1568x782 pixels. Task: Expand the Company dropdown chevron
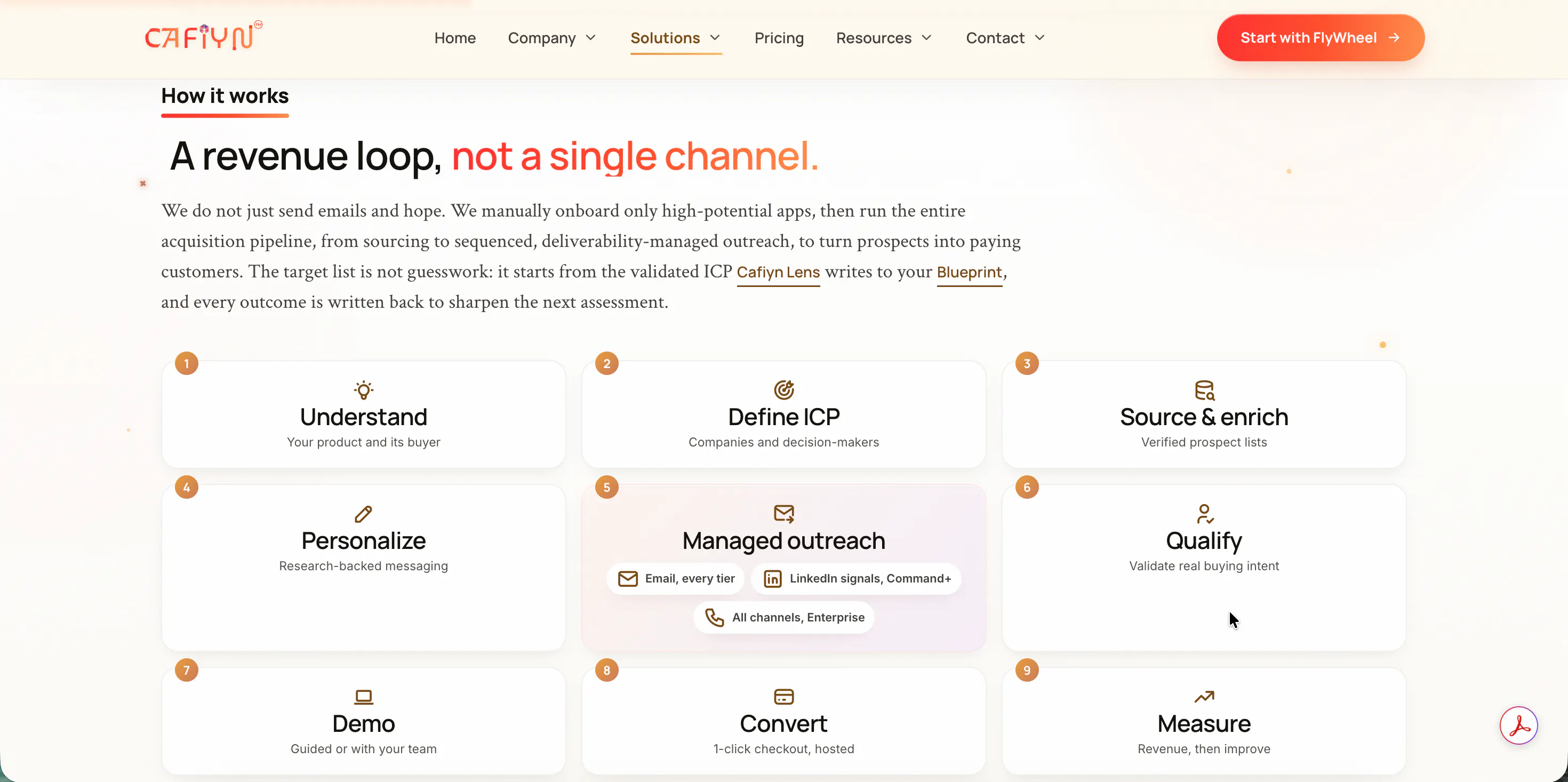[590, 38]
